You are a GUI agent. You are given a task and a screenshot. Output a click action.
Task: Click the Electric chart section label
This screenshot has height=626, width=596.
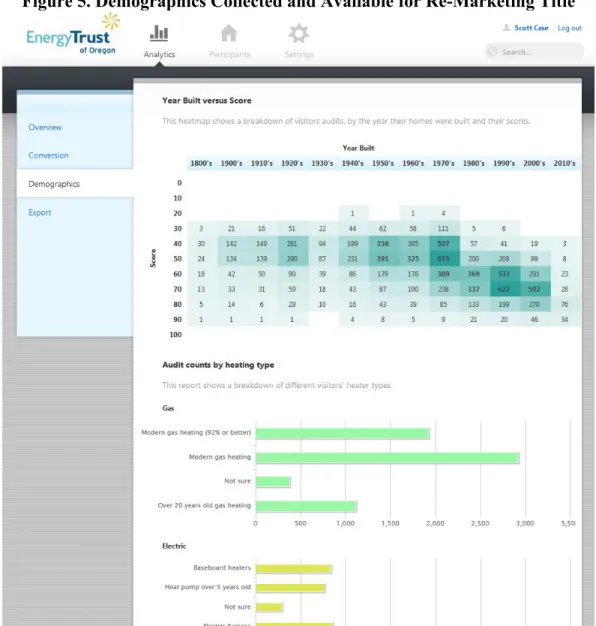(x=174, y=546)
